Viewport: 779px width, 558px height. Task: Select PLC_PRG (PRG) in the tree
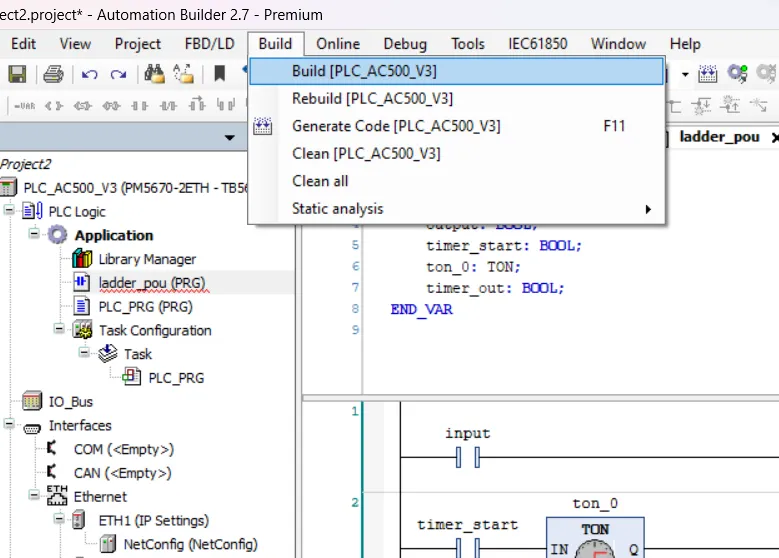pos(146,307)
